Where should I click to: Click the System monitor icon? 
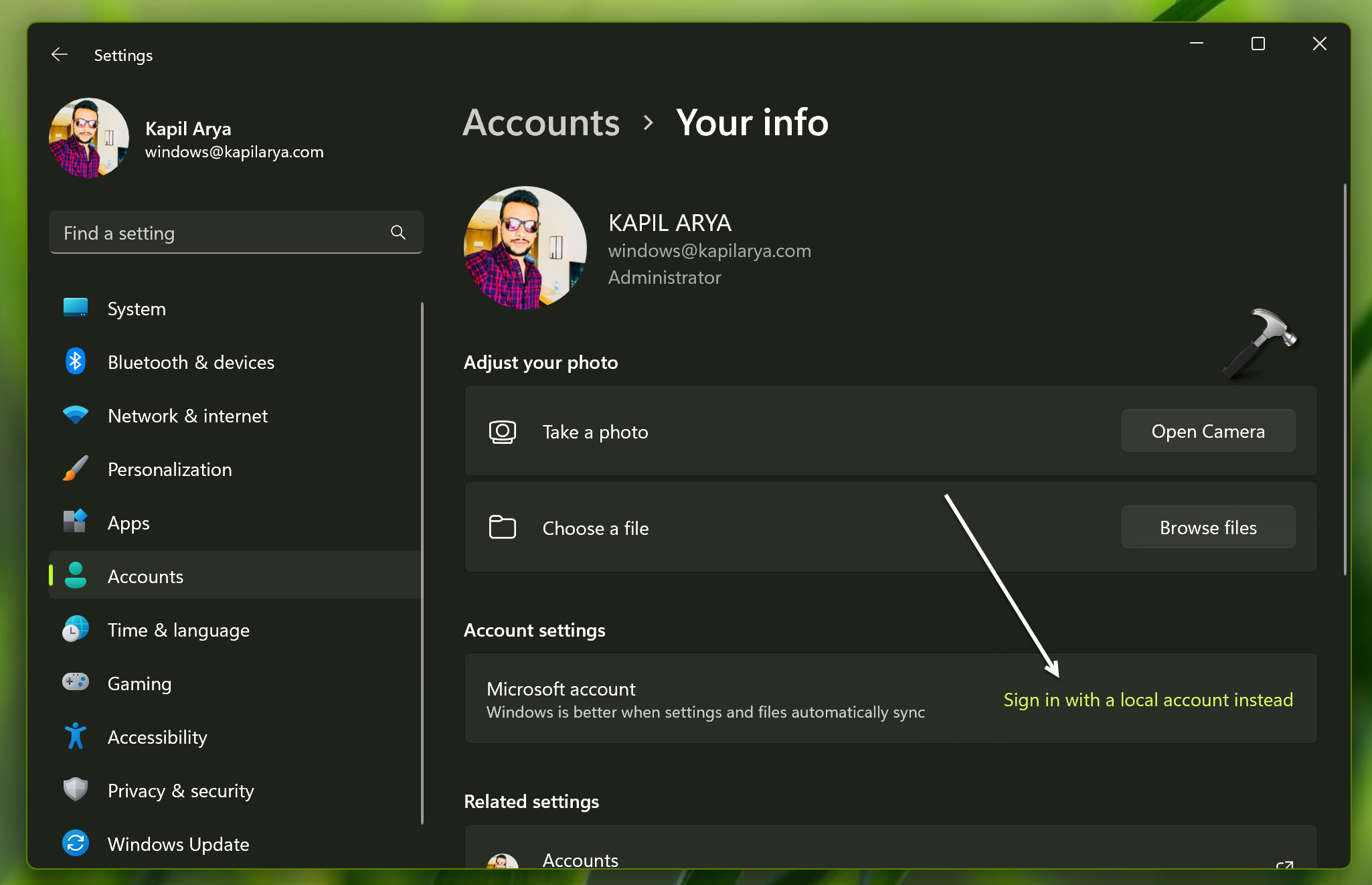[x=76, y=308]
